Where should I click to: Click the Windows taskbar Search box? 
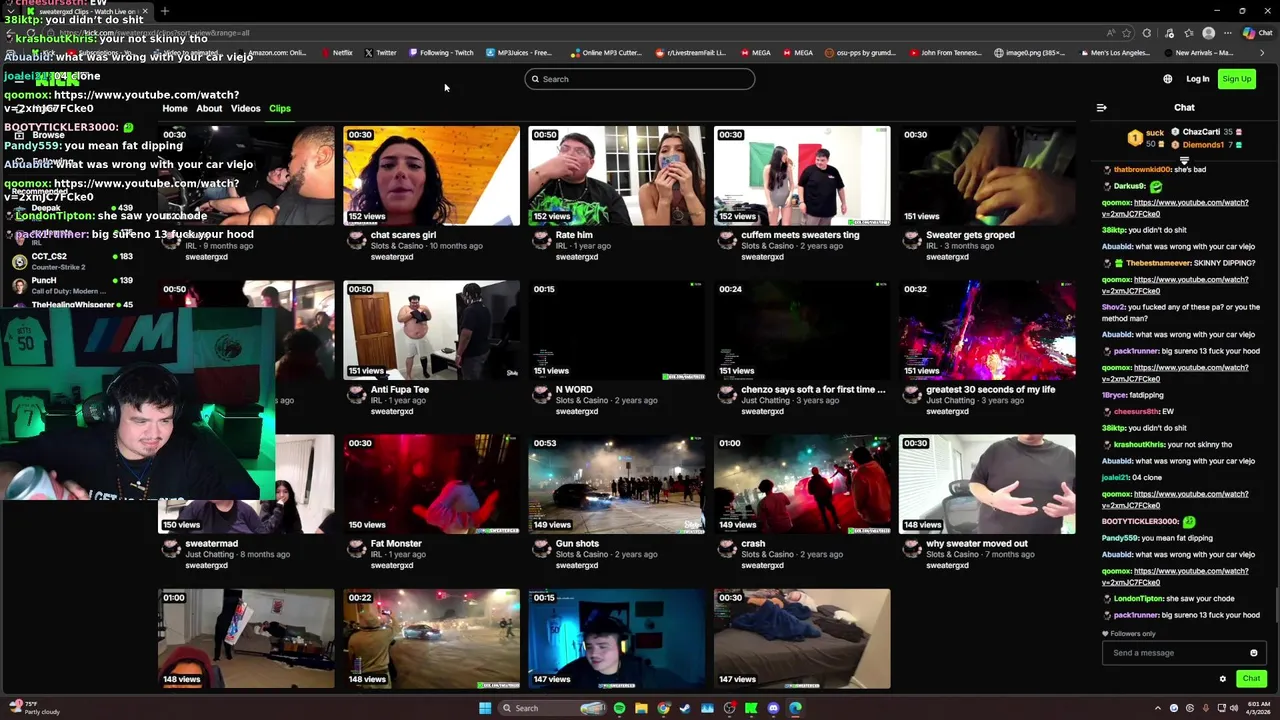(x=553, y=708)
